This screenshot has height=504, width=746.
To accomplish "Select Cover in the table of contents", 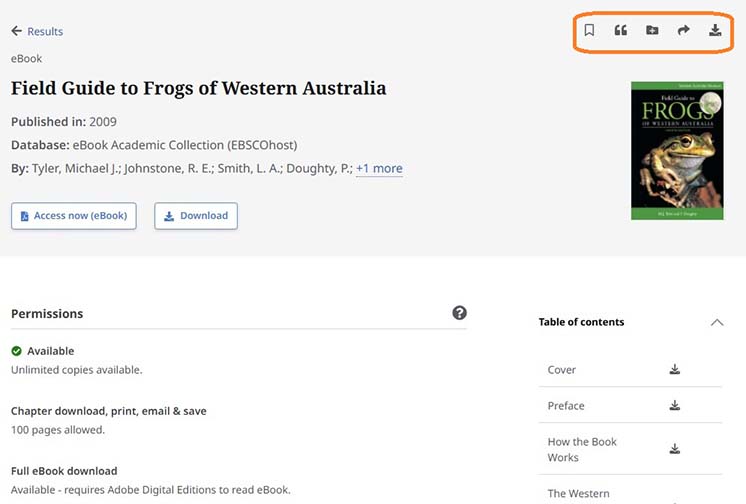I will pyautogui.click(x=562, y=370).
